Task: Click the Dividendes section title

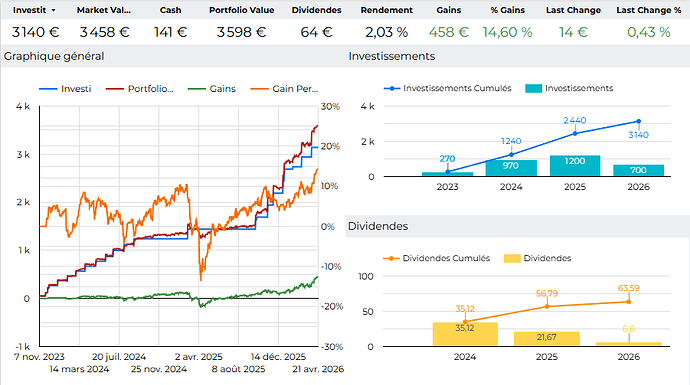Action: (378, 226)
